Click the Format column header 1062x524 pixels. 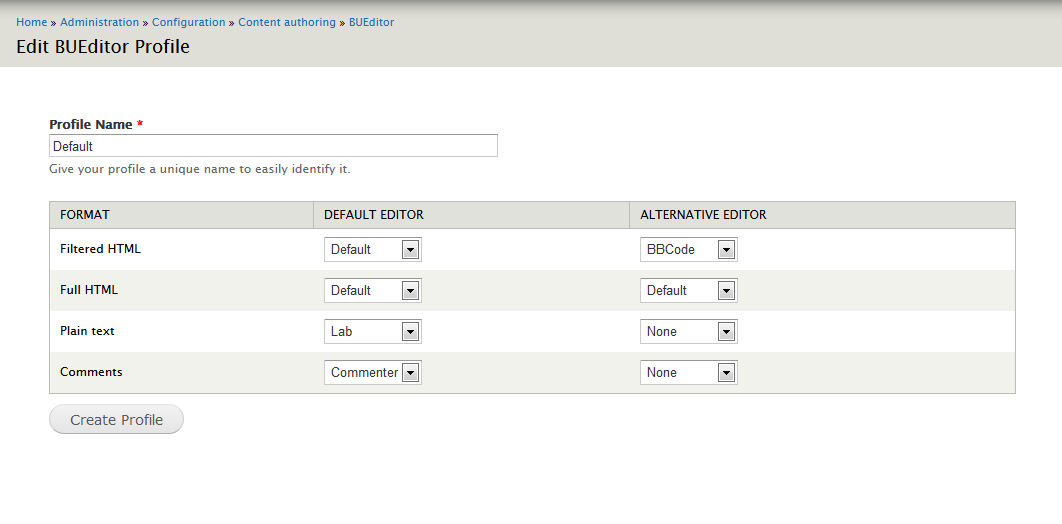coord(85,215)
